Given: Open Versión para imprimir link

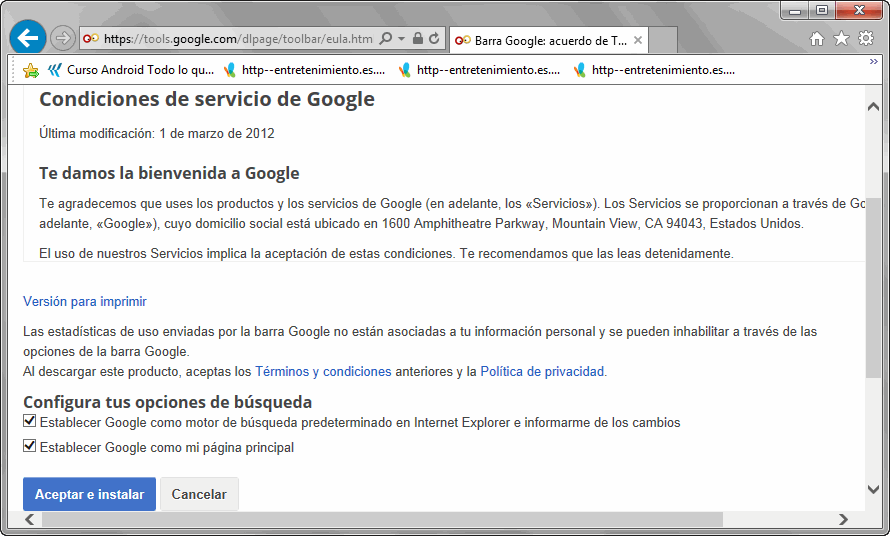Looking at the screenshot, I should pos(85,302).
